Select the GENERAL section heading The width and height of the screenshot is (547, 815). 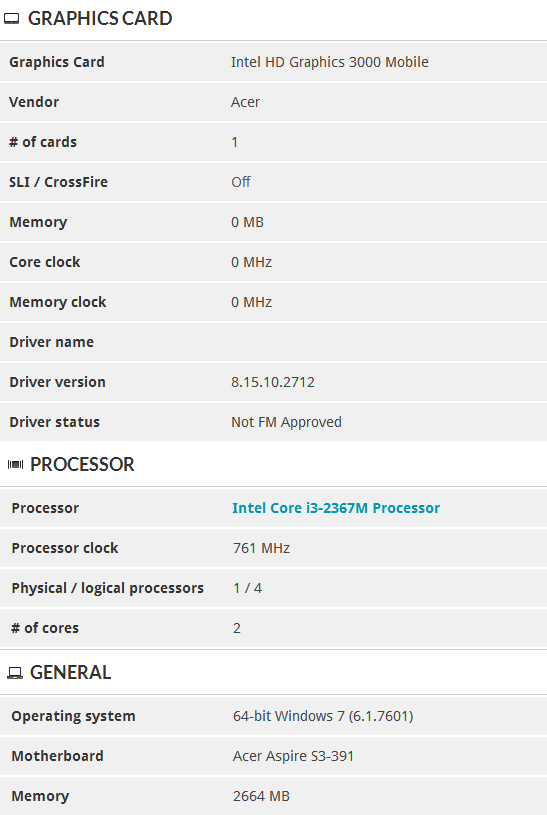(70, 673)
